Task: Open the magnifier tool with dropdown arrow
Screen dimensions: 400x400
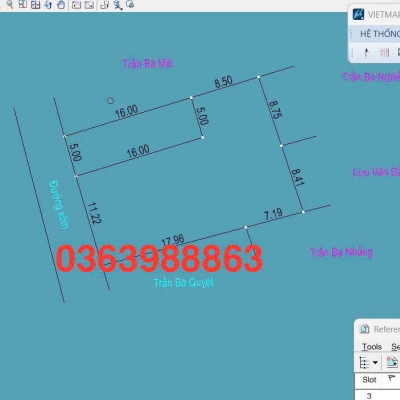Action: point(118,5)
